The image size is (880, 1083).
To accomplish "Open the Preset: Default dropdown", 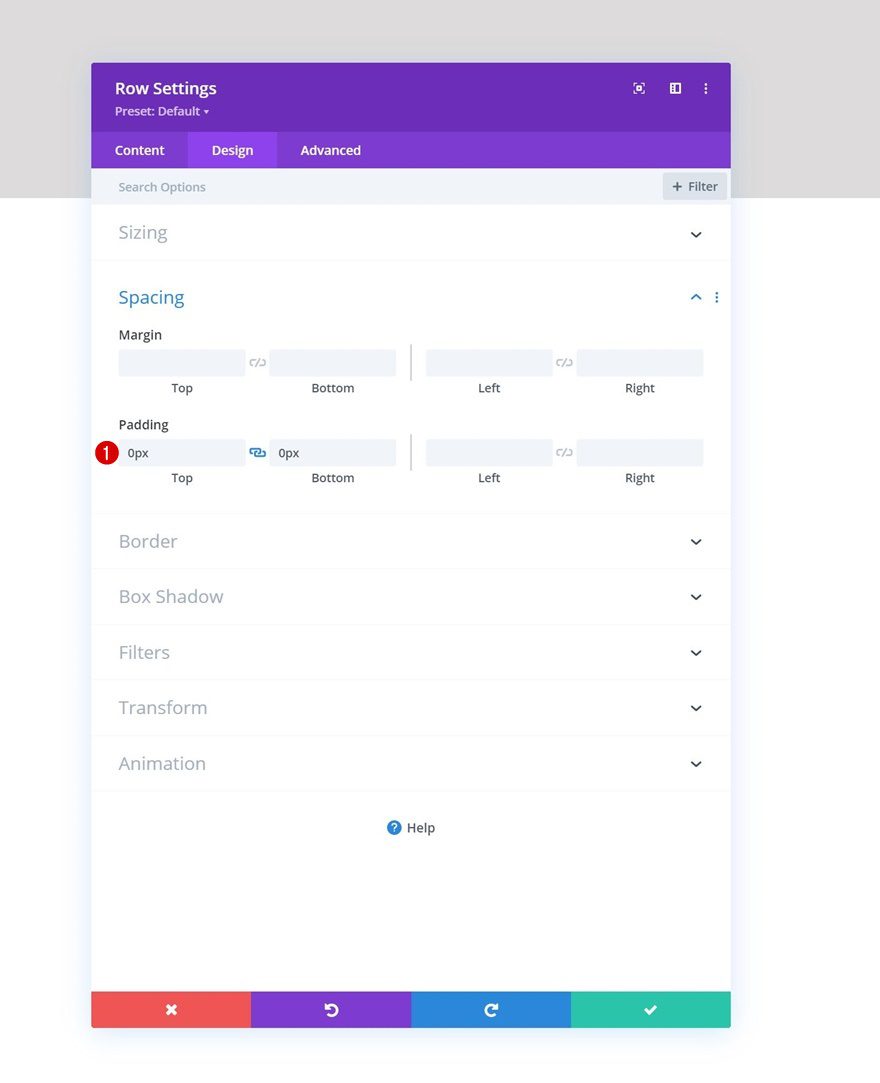I will [162, 111].
